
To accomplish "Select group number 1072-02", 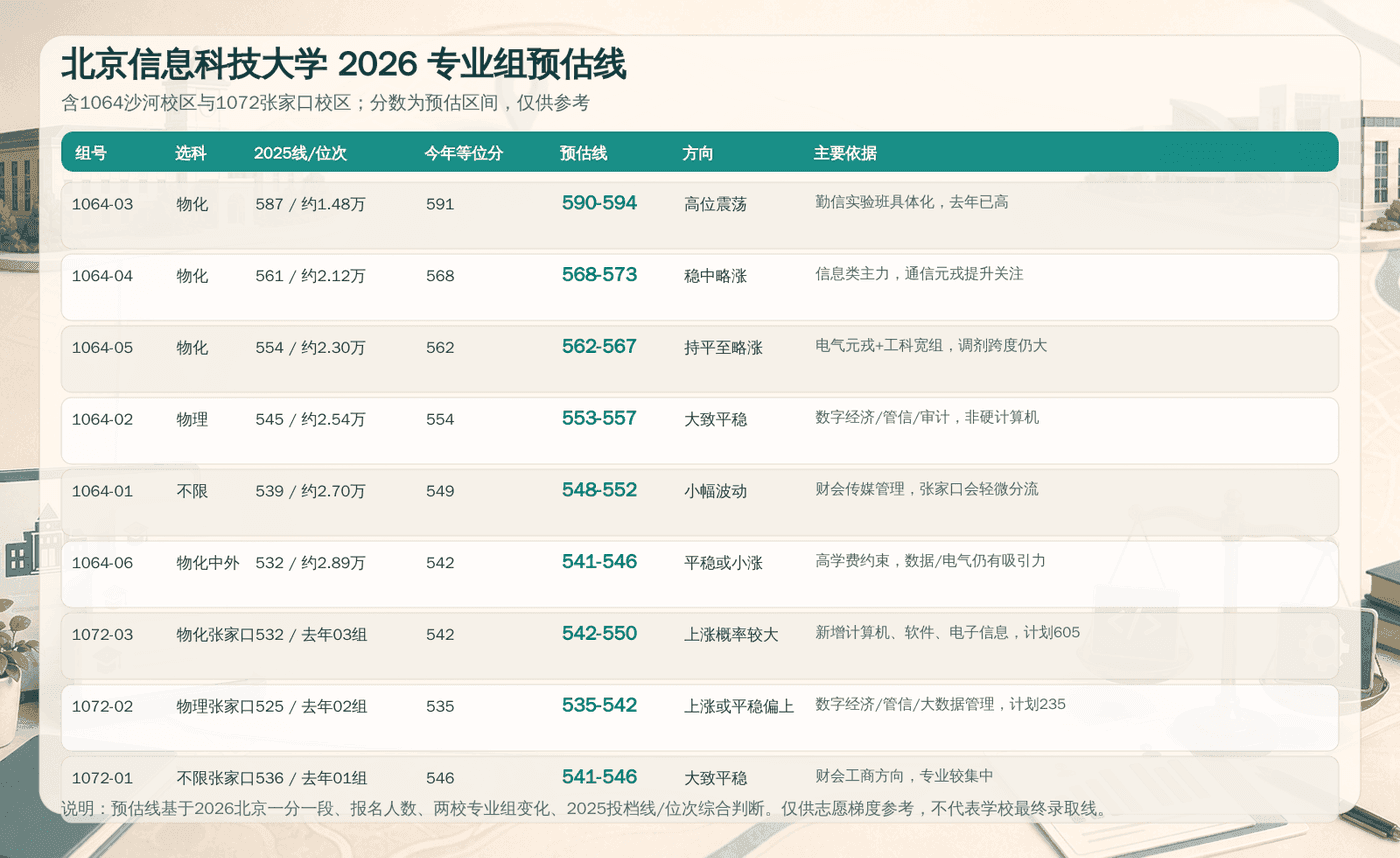I will click(x=102, y=707).
